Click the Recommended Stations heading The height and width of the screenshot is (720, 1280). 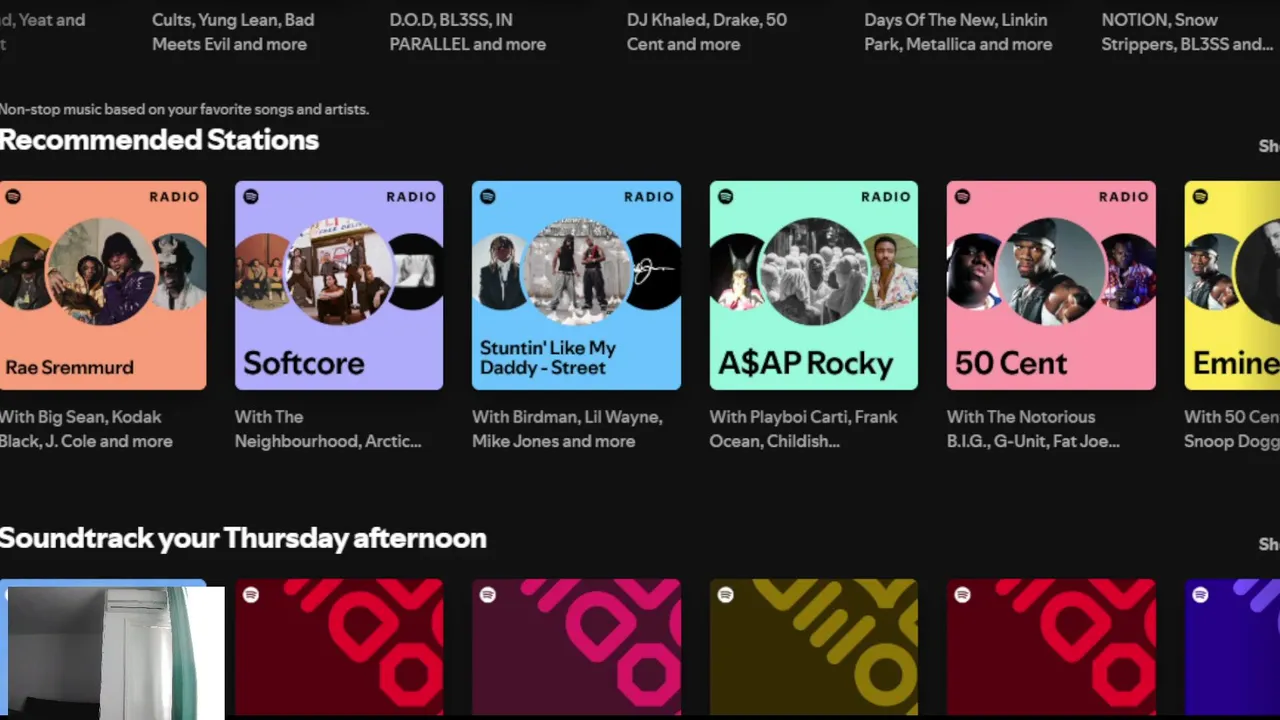click(x=159, y=140)
